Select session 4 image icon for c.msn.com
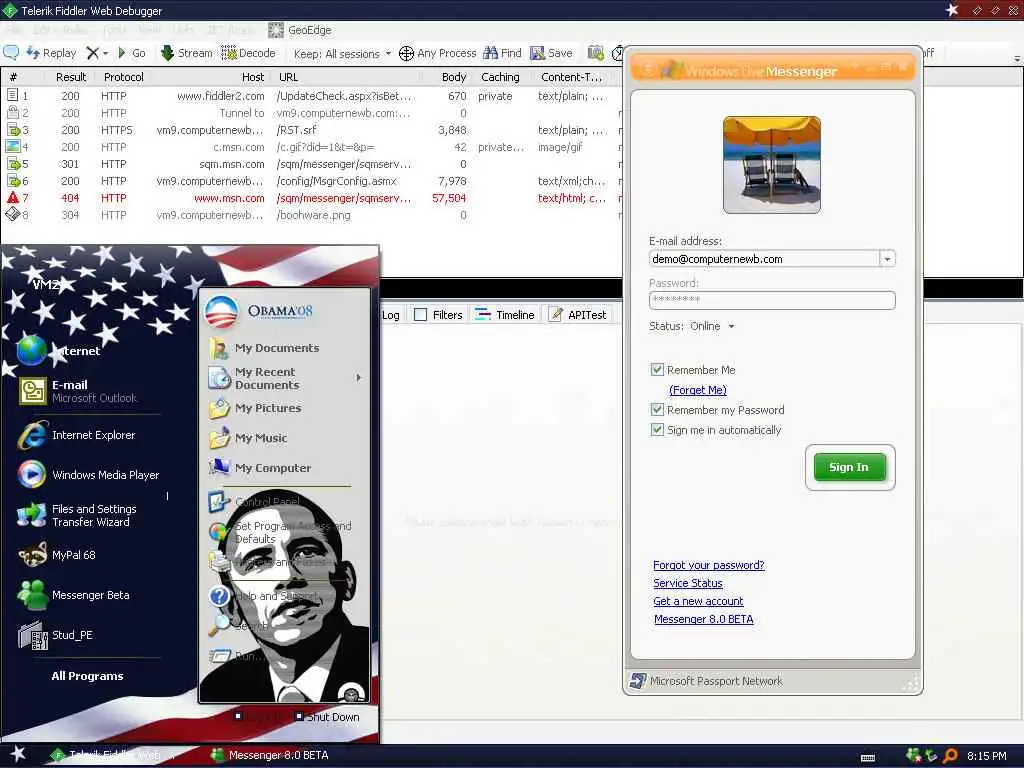Screen dimensions: 1024x768 coord(12,146)
